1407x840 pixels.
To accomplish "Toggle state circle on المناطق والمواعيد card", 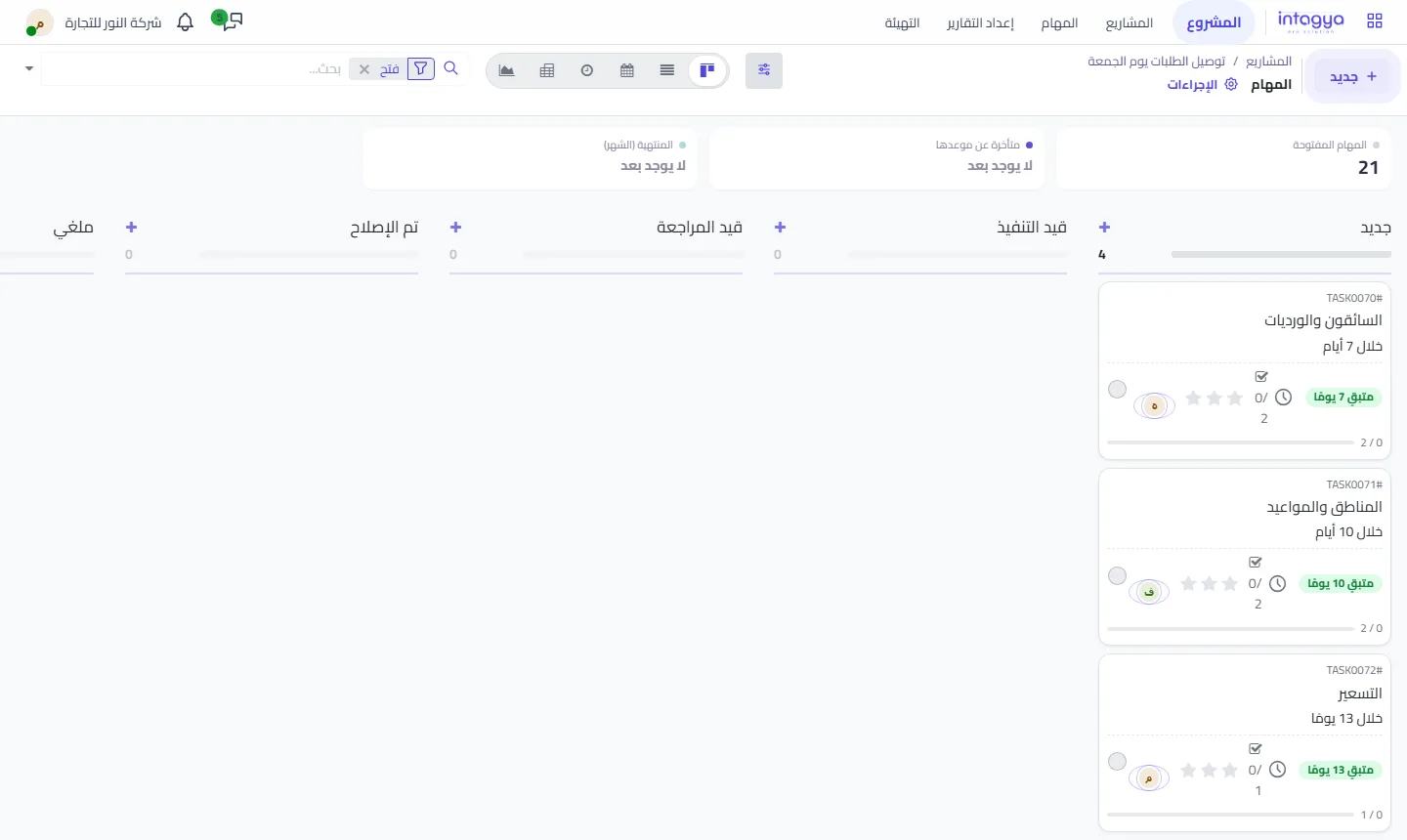I will pos(1118,576).
